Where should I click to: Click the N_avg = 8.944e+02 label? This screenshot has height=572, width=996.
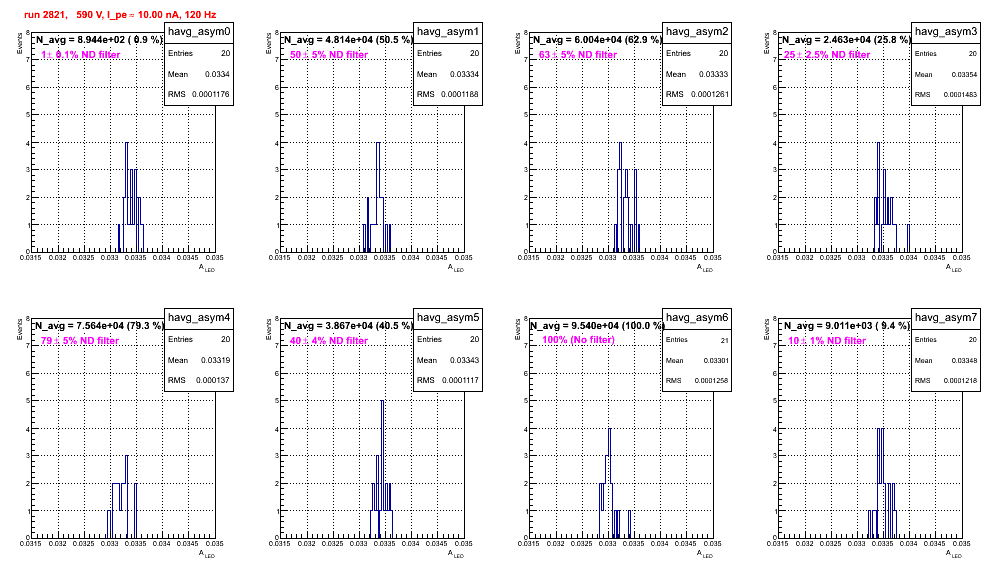click(98, 40)
